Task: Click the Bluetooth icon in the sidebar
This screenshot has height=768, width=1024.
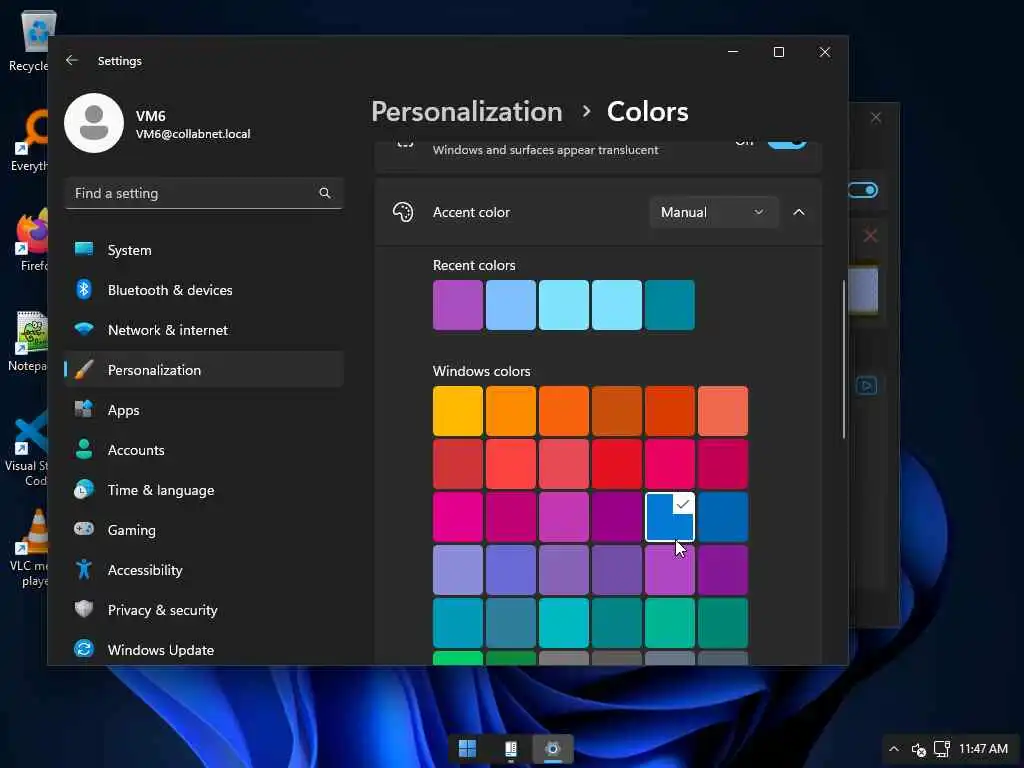Action: coord(84,289)
